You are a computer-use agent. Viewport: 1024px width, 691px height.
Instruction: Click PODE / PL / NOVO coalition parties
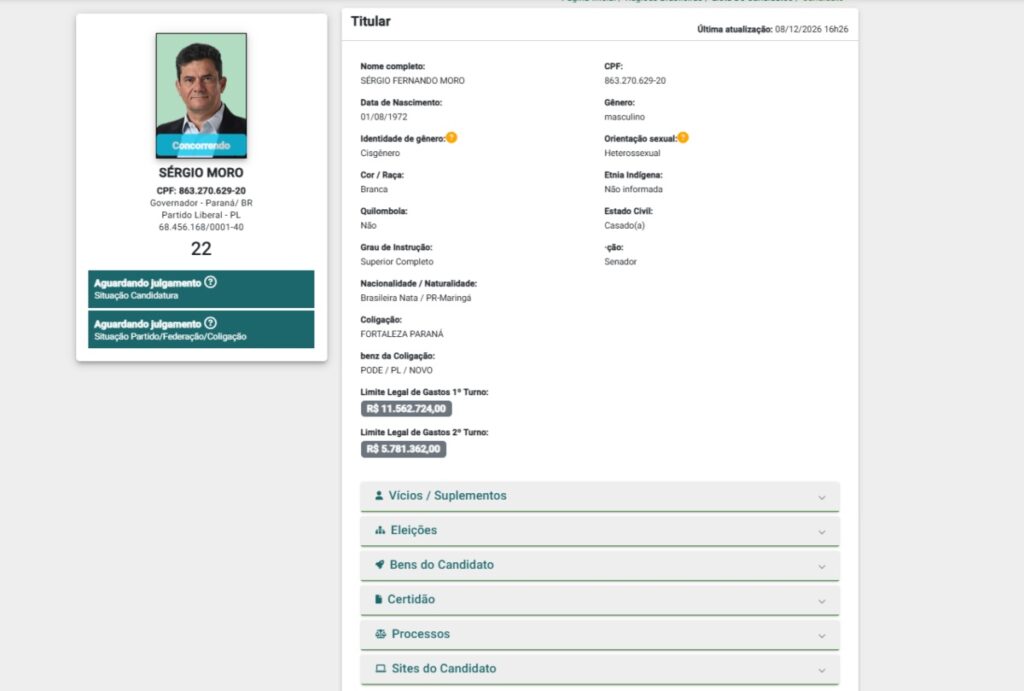point(396,370)
